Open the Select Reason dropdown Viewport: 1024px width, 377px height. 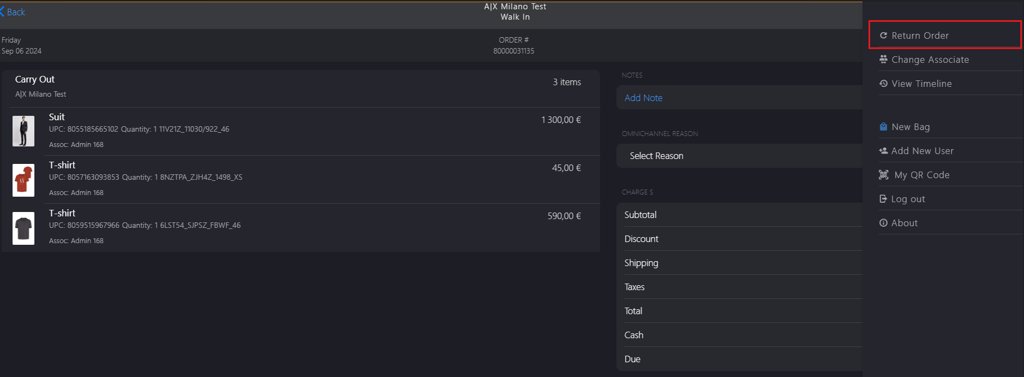tap(739, 156)
